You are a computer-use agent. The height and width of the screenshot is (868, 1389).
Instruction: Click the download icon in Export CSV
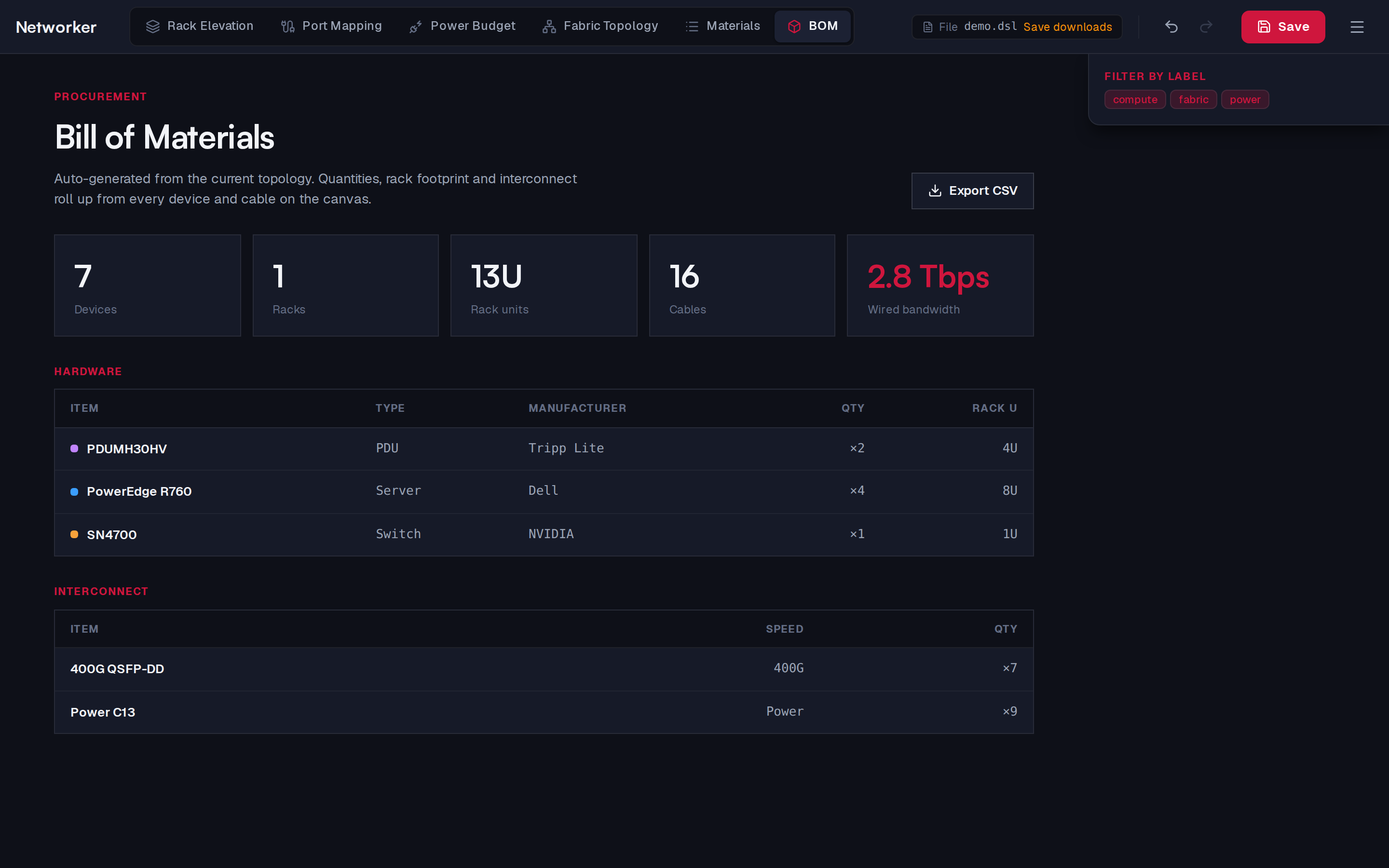coord(935,190)
